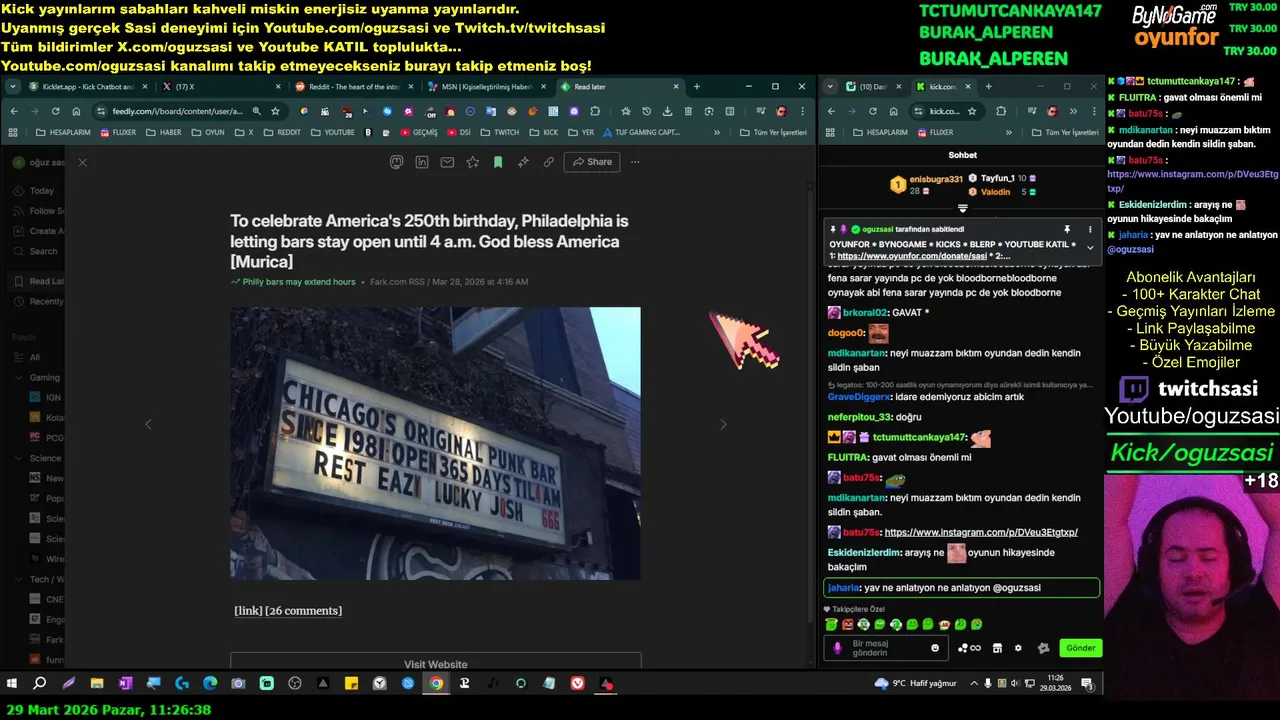Open Windows Start menu
The width and height of the screenshot is (1280, 720).
click(12, 683)
